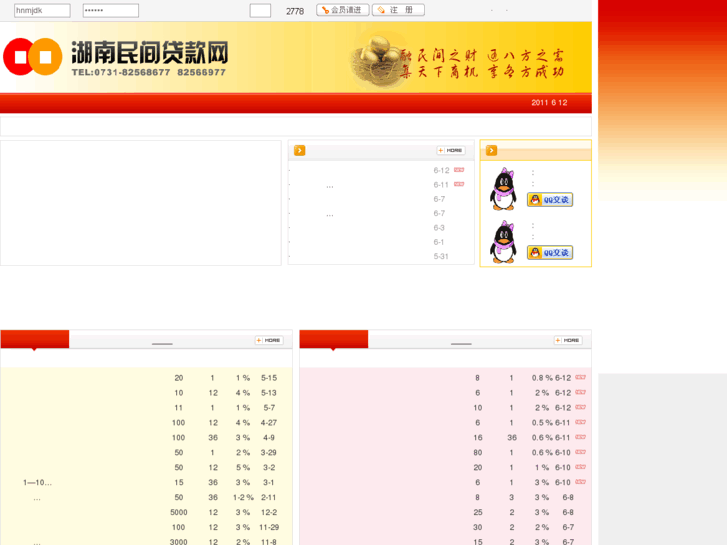The height and width of the screenshot is (545, 727).
Task: Click the amount 80 in the pink table
Action: (478, 453)
